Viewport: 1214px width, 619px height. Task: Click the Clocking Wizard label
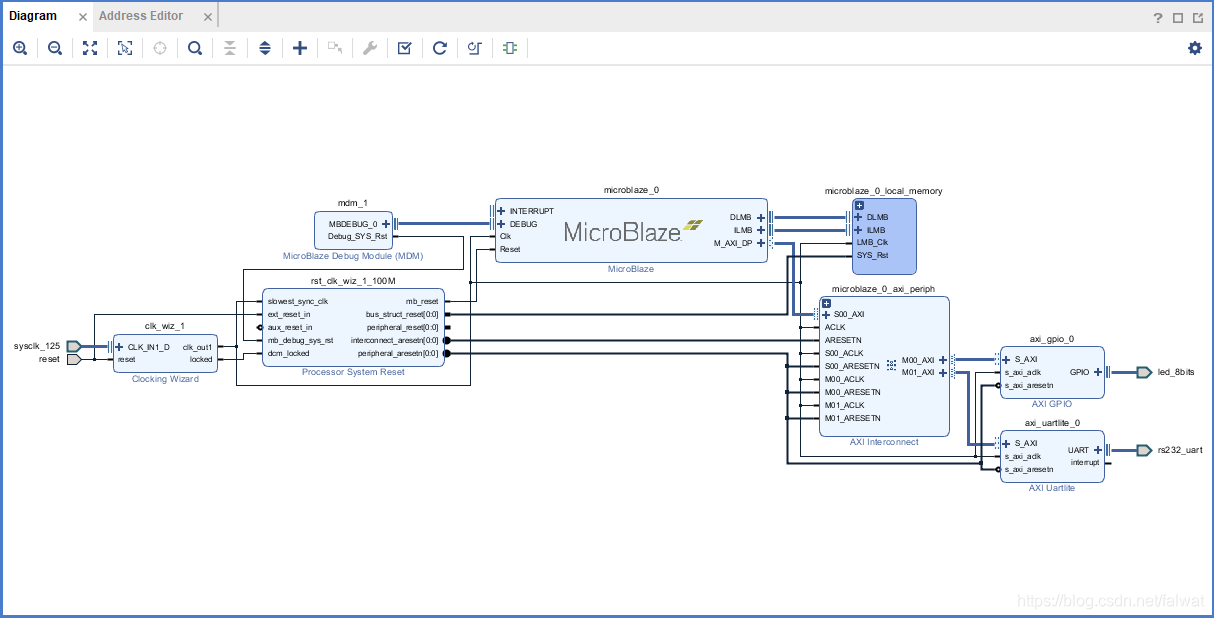click(165, 379)
